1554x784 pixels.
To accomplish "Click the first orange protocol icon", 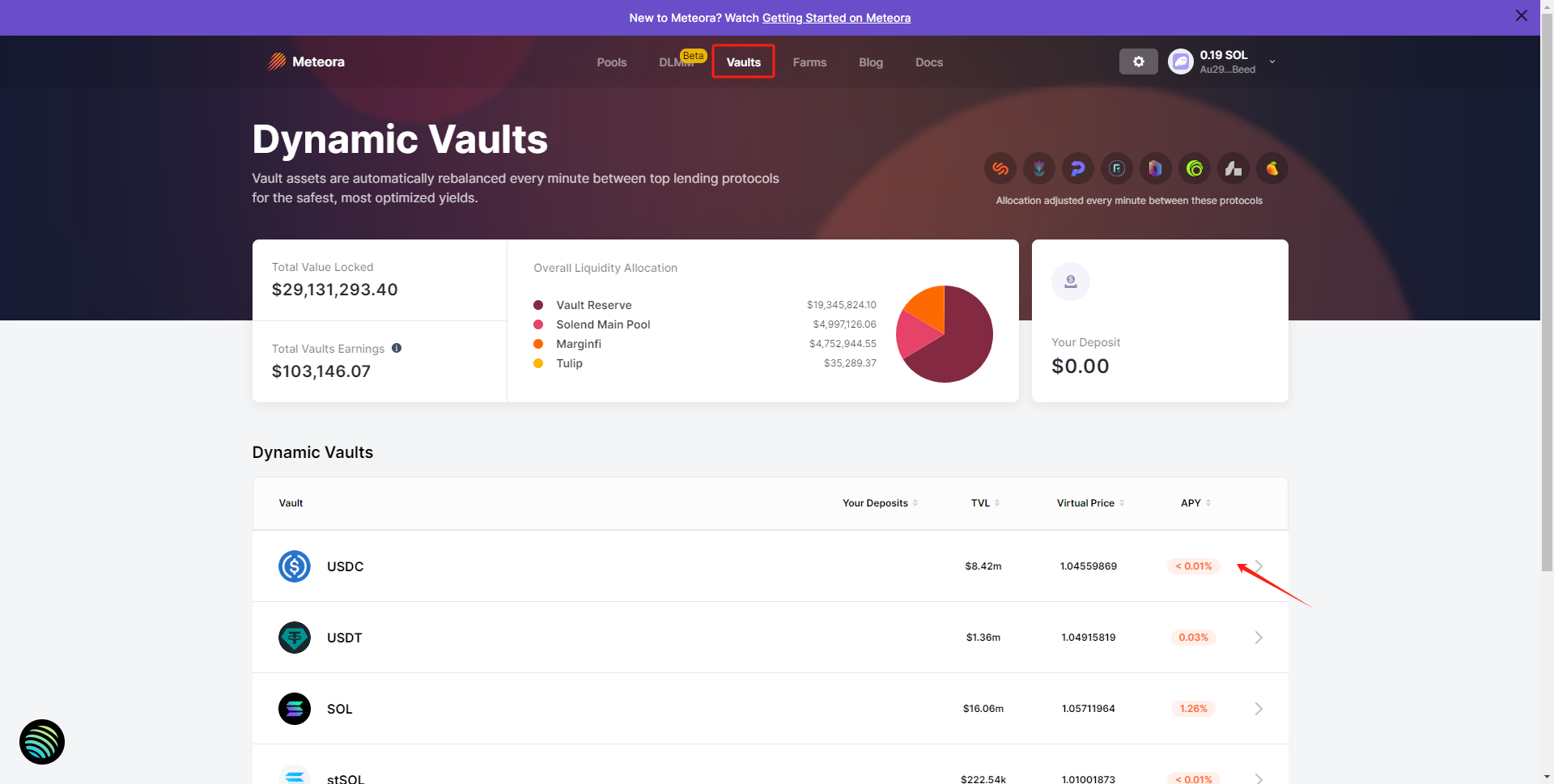I will coord(1000,168).
